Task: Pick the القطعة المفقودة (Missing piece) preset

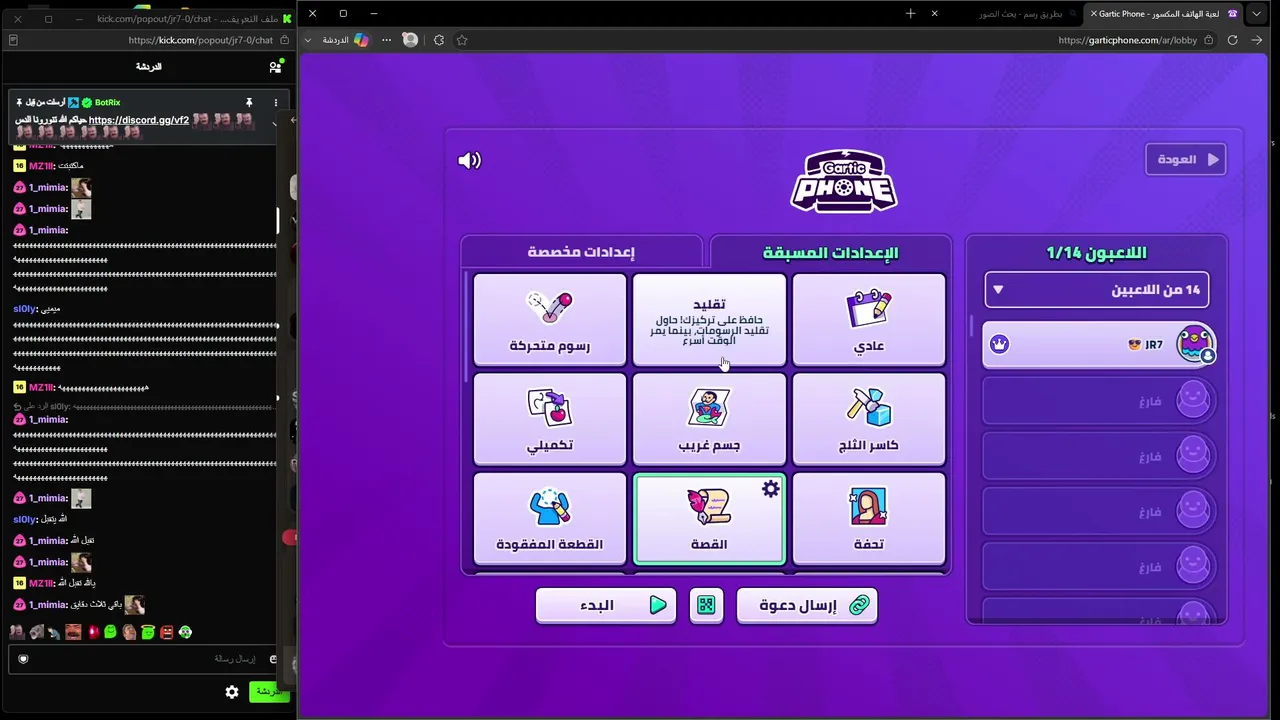Action: [550, 519]
